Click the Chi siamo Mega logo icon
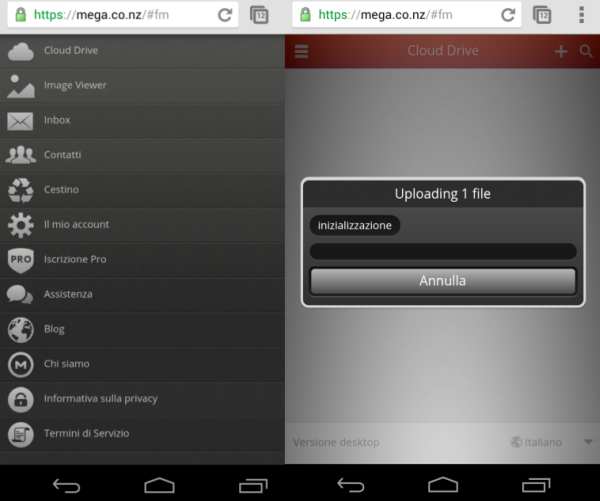600x501 pixels. coord(21,365)
